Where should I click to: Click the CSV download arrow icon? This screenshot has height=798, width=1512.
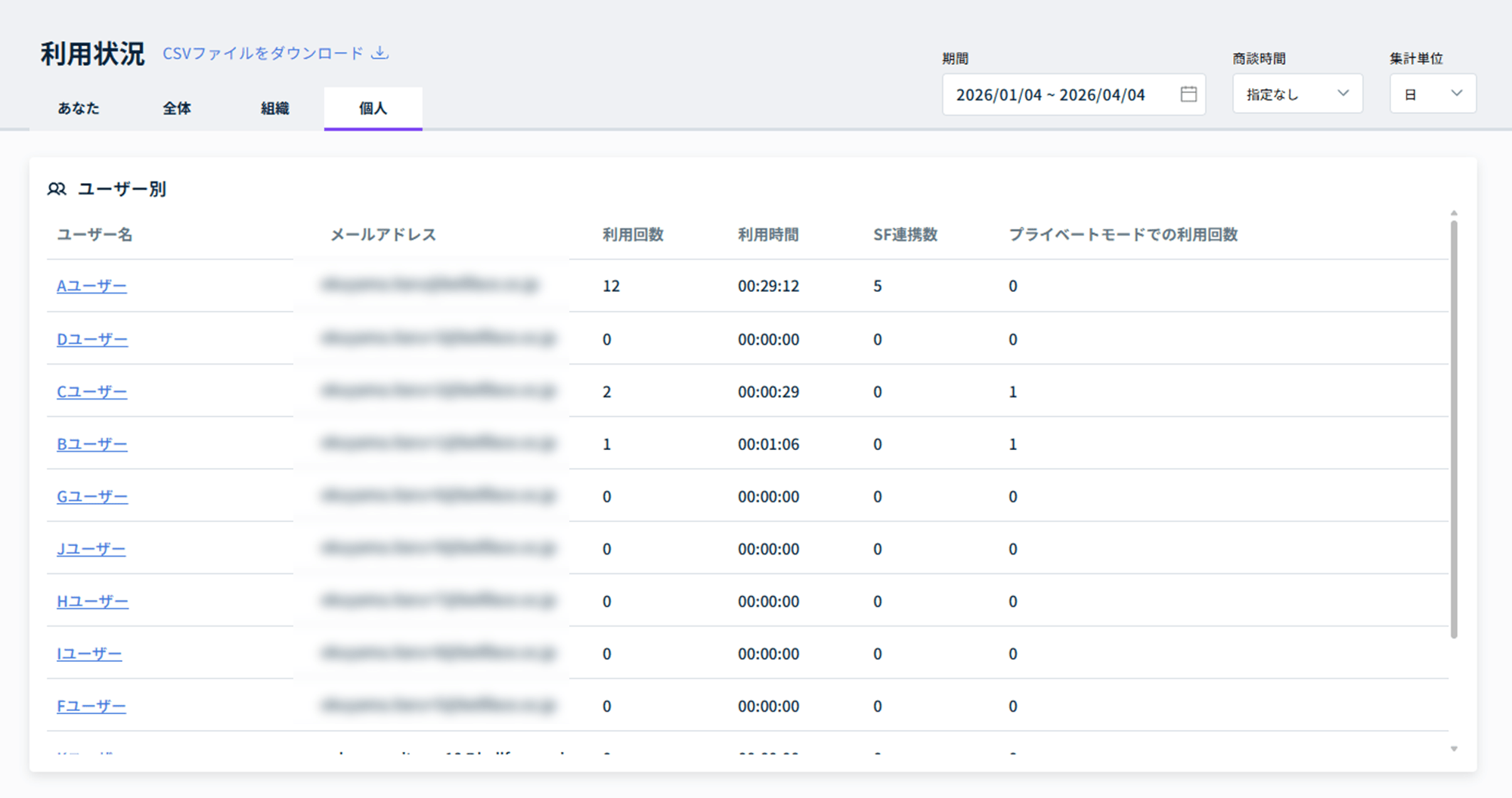click(380, 53)
